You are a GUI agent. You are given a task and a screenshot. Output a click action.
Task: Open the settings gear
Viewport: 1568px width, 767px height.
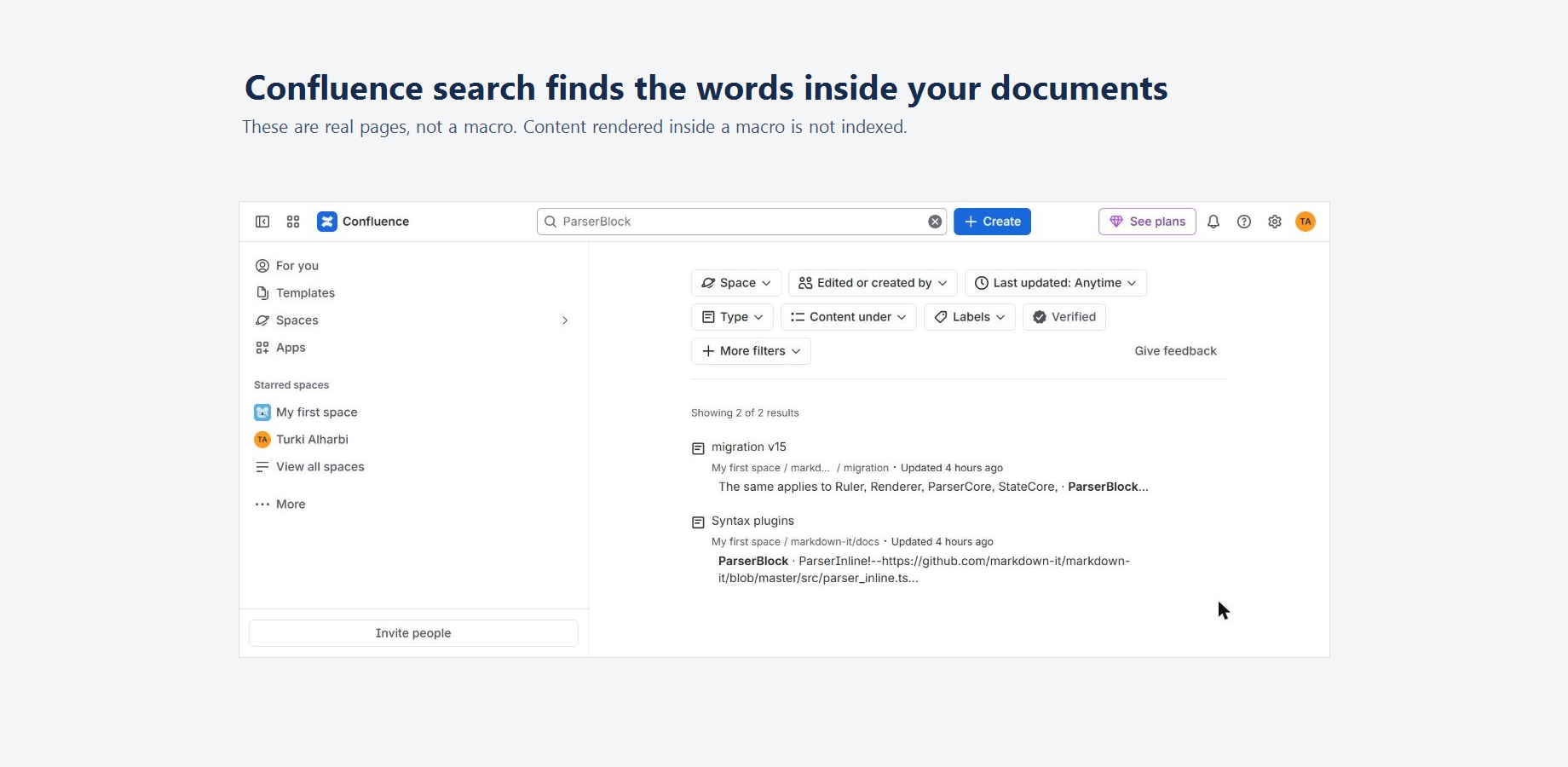pyautogui.click(x=1275, y=222)
